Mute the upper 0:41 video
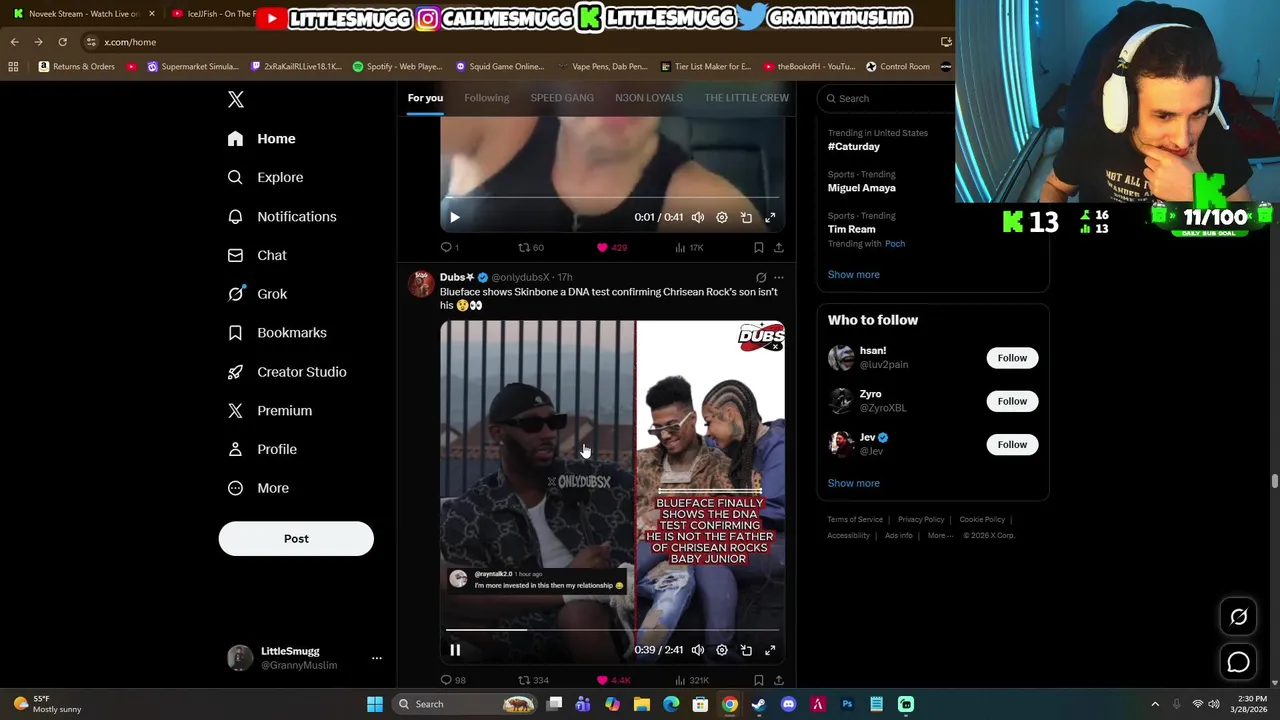 click(698, 217)
